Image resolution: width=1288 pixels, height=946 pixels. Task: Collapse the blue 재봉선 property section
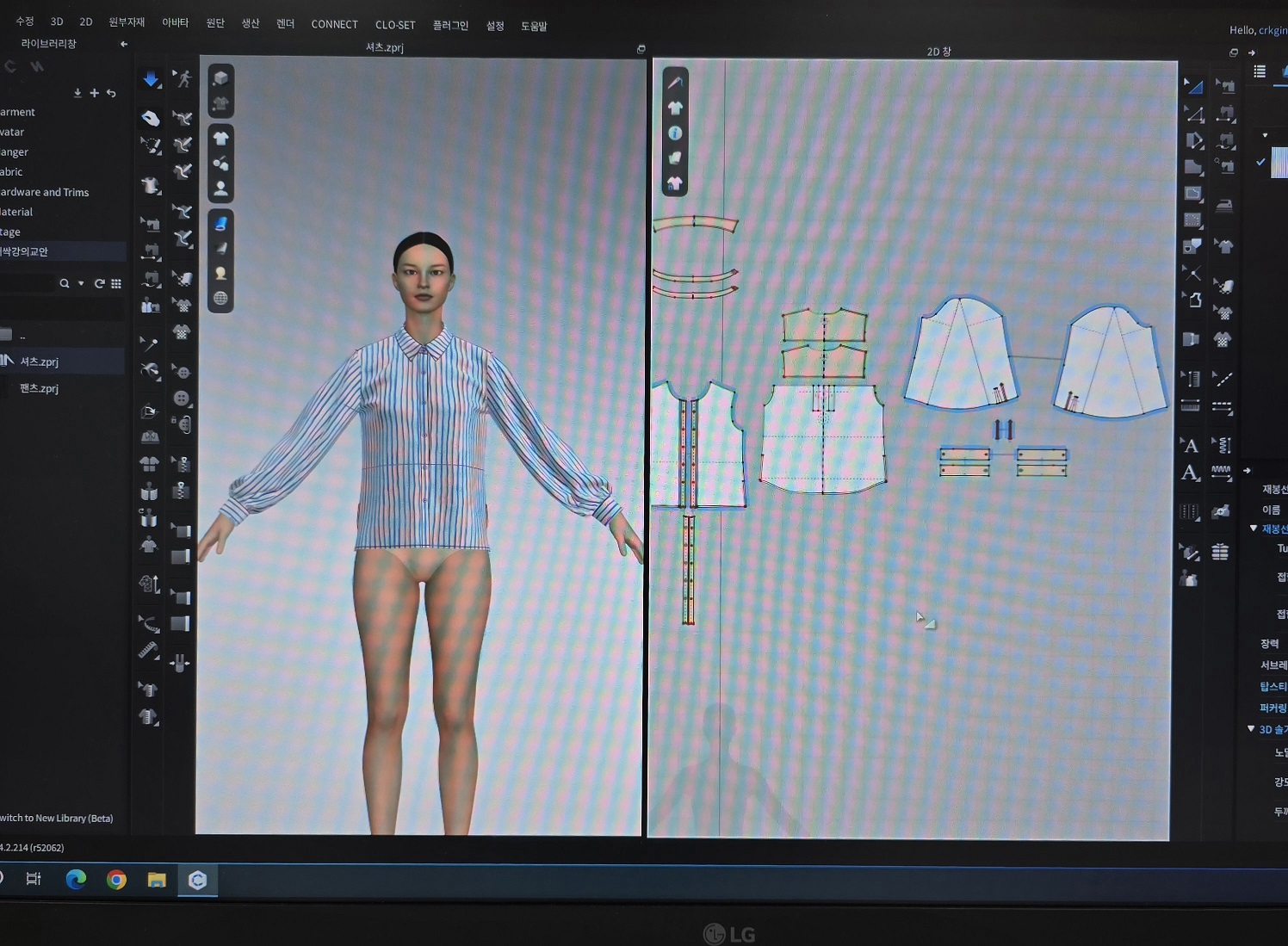click(1254, 529)
